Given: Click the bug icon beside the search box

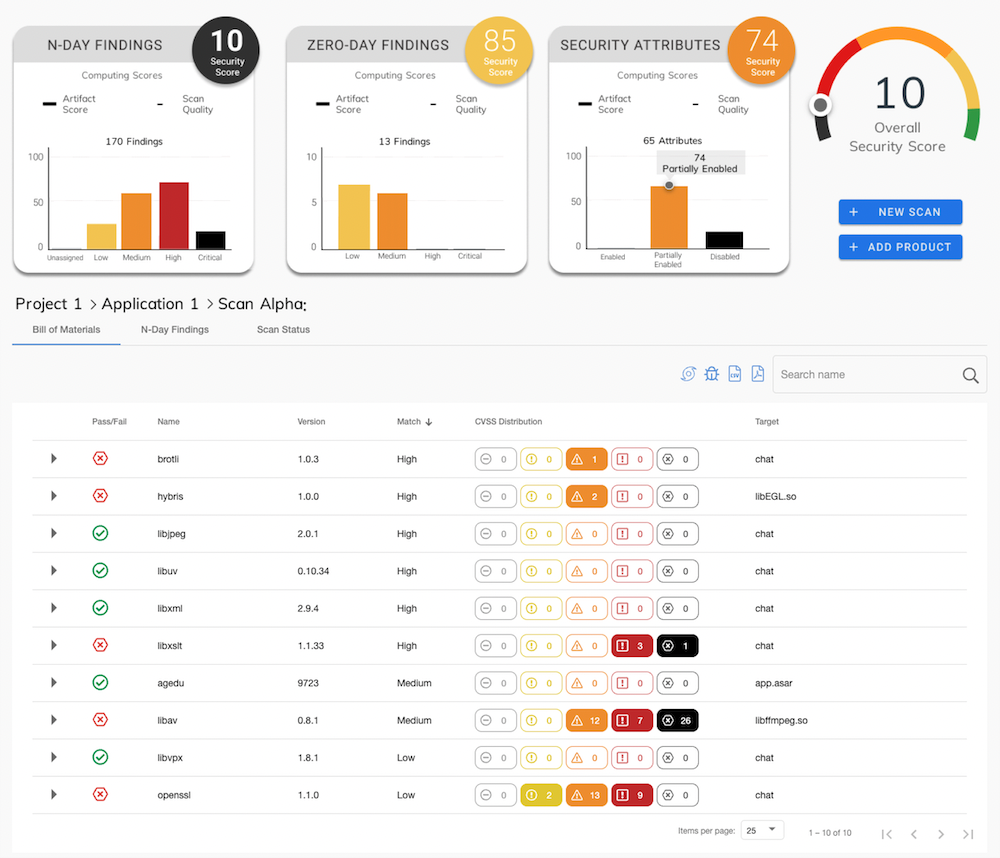Looking at the screenshot, I should [x=711, y=374].
